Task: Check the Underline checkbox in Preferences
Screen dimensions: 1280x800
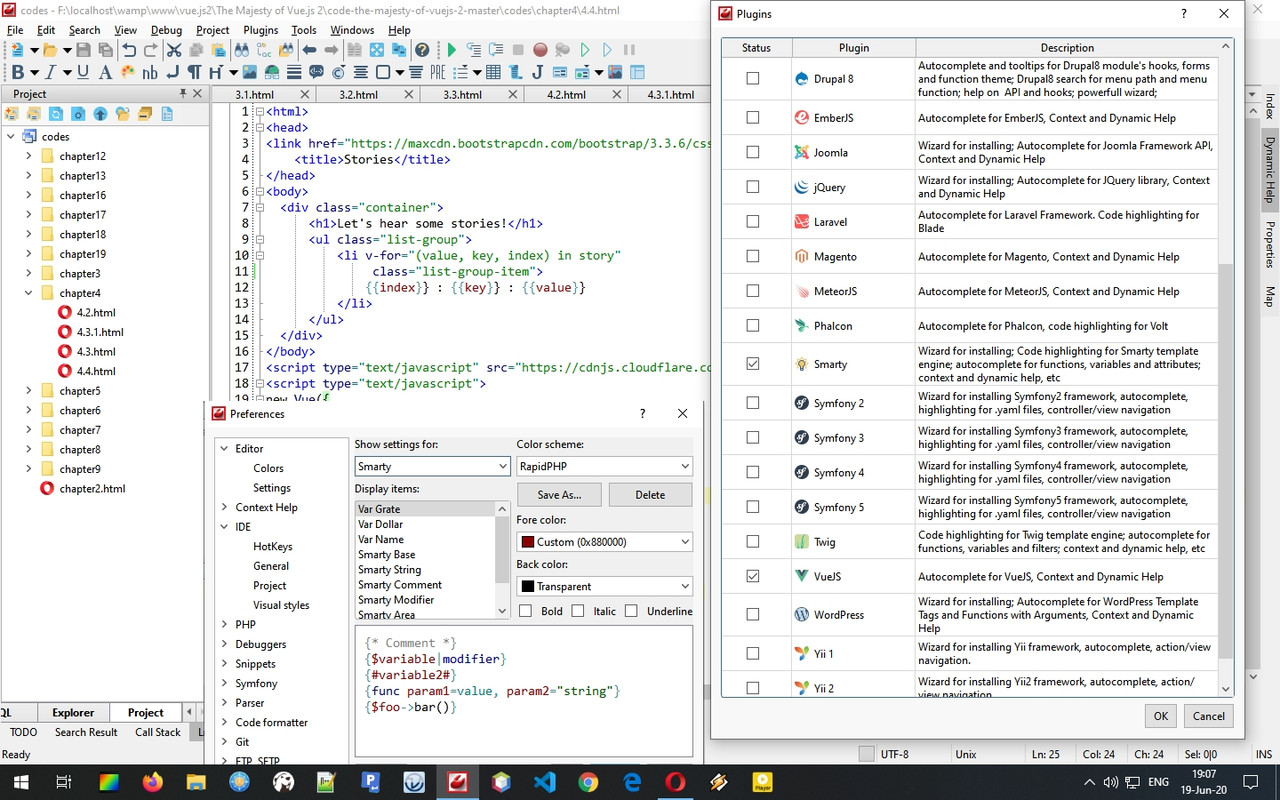Action: click(631, 611)
